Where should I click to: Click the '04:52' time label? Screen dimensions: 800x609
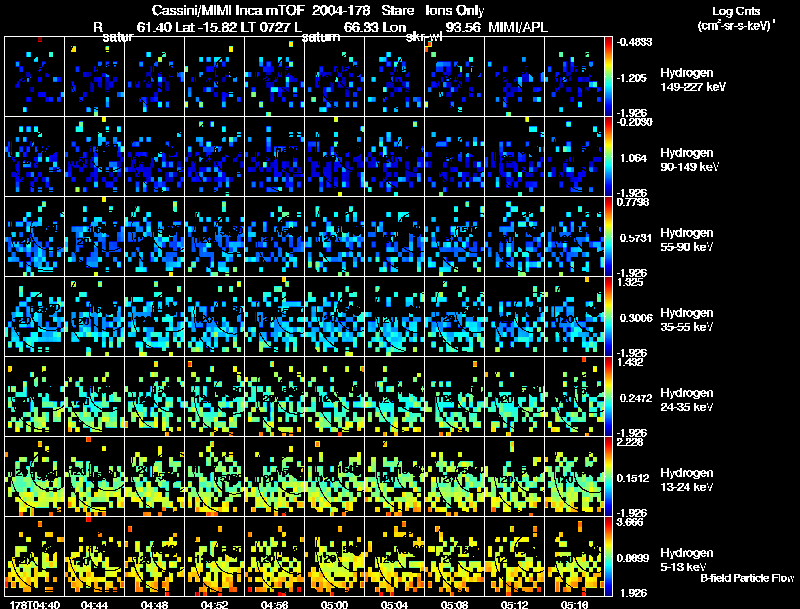click(214, 604)
